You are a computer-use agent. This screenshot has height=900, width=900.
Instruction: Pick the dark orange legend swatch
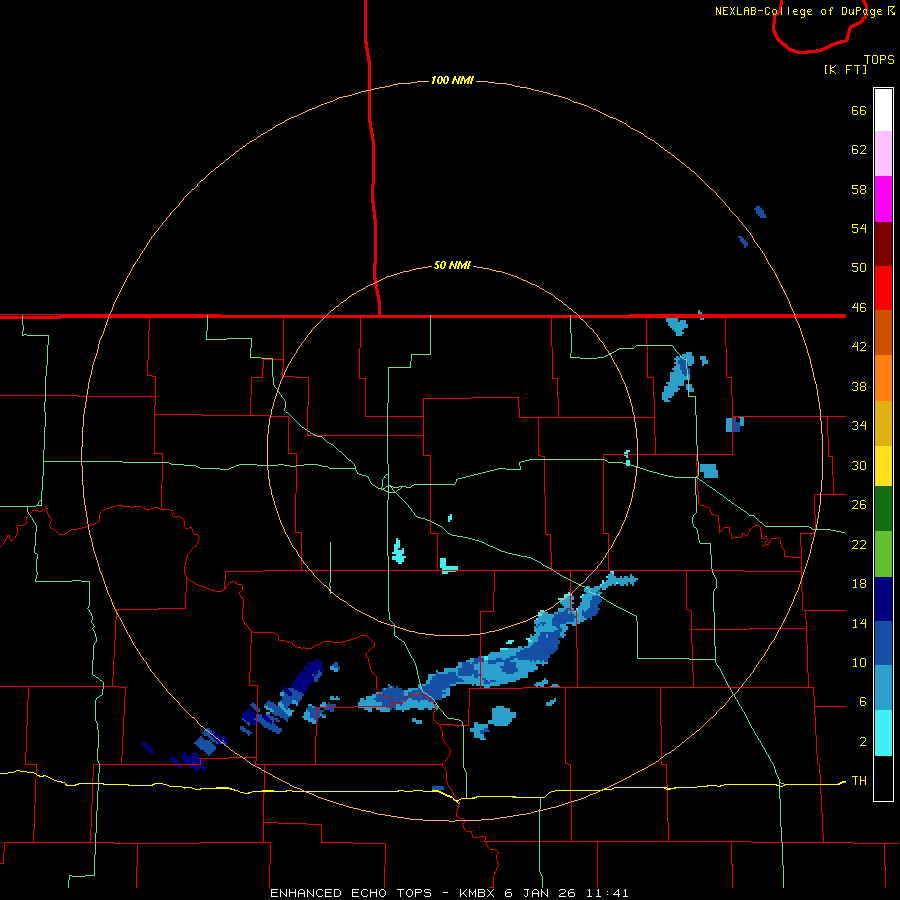click(883, 333)
